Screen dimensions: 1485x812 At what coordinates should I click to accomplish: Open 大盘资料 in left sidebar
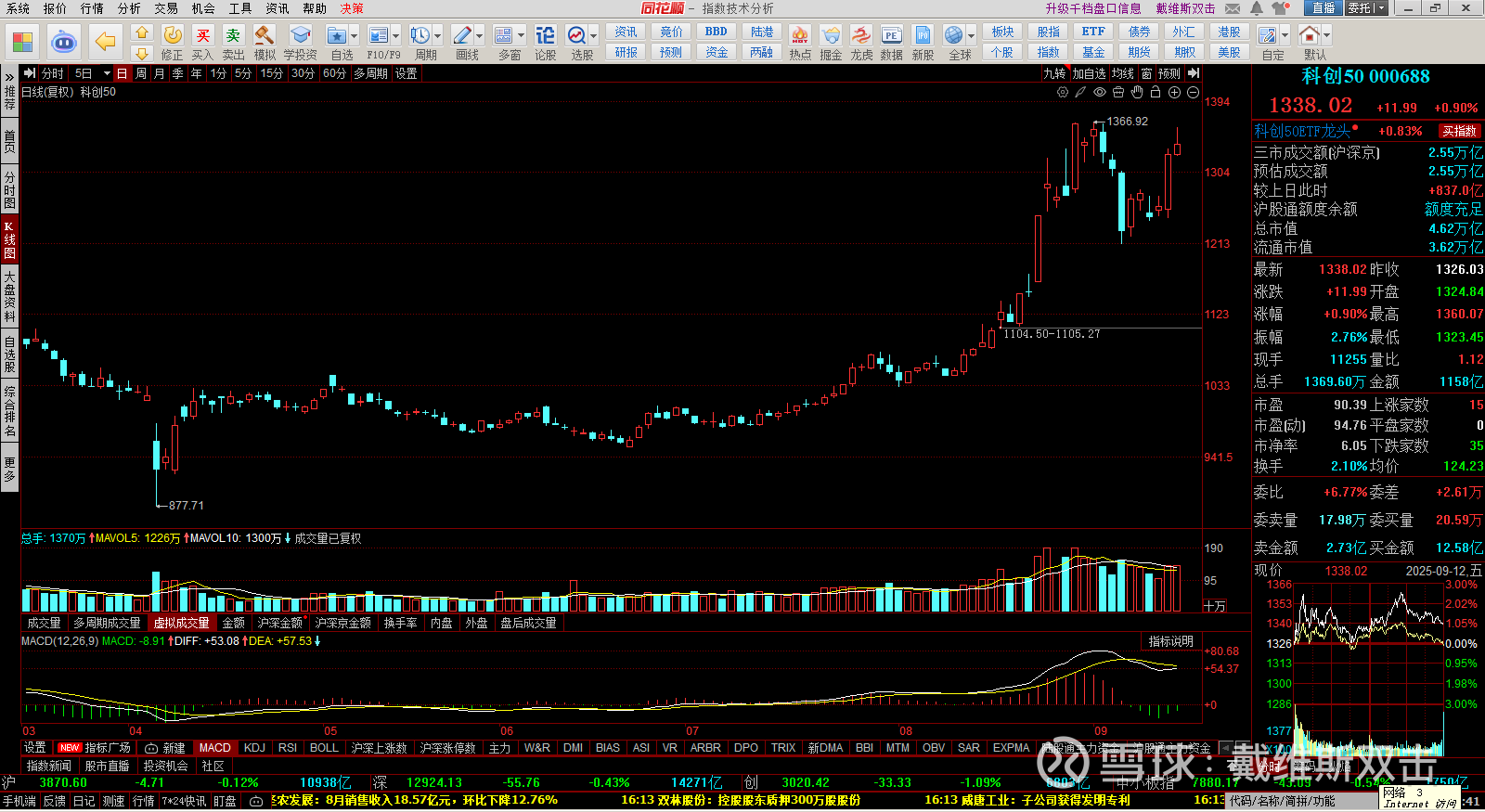9,296
